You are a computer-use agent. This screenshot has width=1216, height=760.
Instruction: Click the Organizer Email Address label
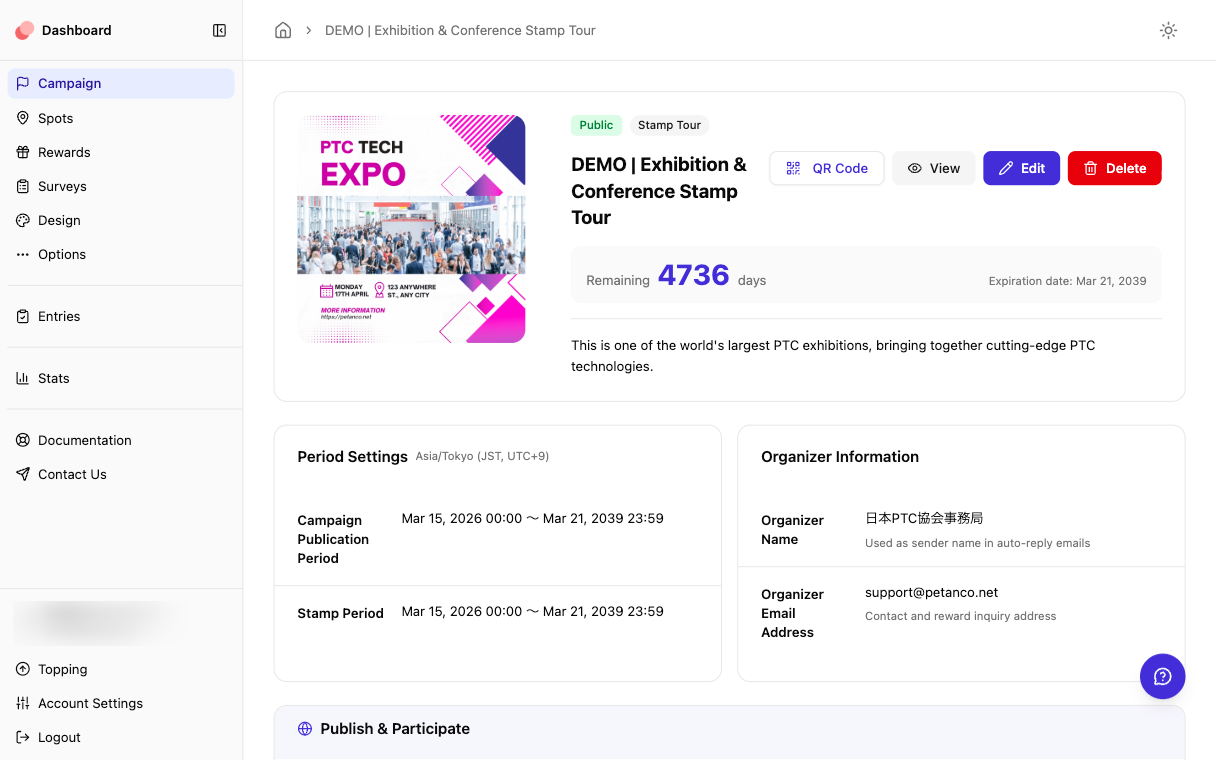pos(792,613)
